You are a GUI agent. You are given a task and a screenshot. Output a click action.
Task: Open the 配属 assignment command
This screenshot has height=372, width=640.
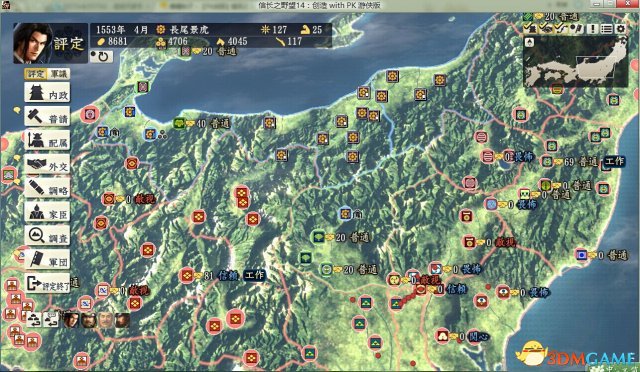pyautogui.click(x=47, y=140)
